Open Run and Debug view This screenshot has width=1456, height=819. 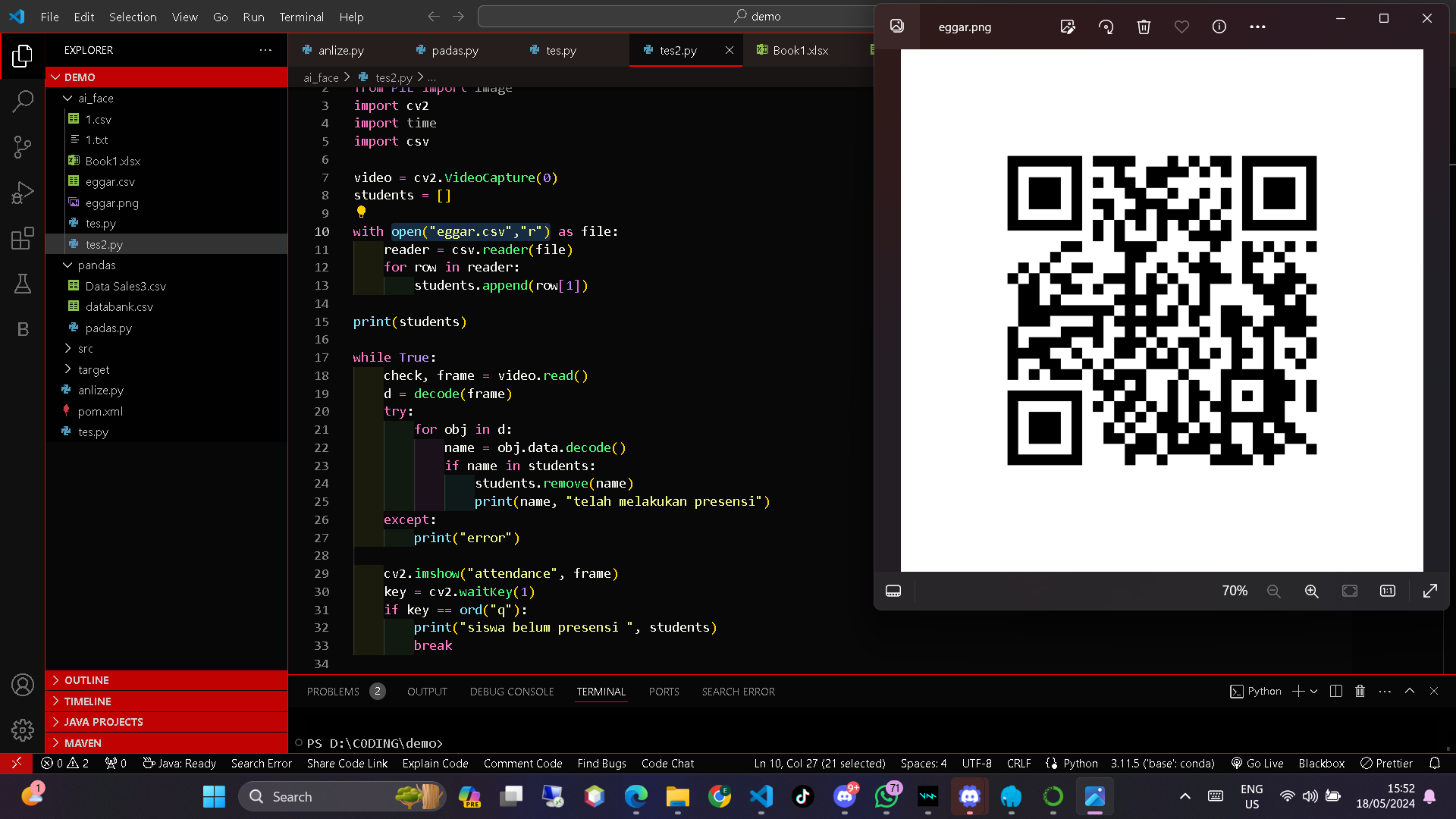23,193
